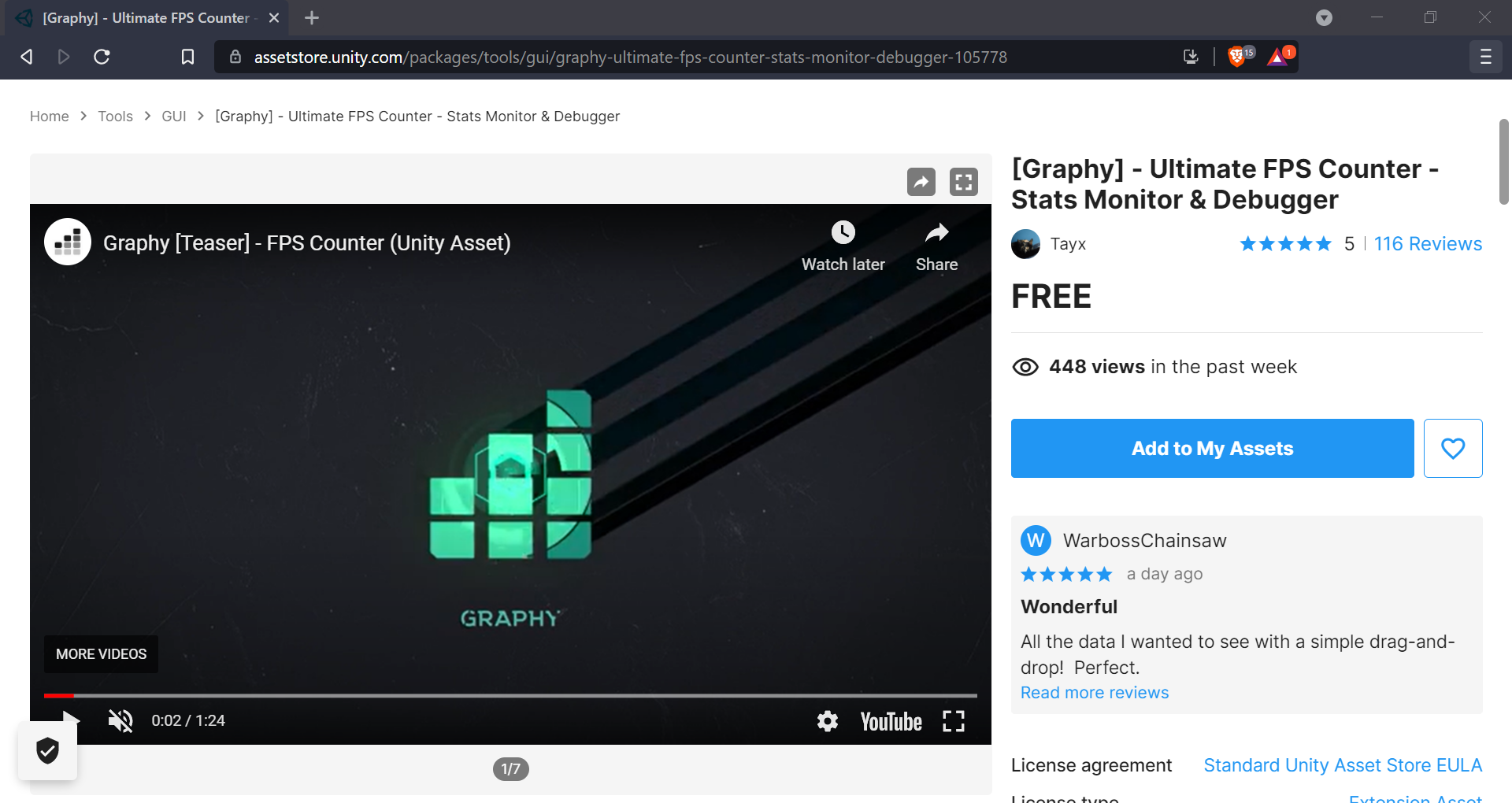Open the GUI breadcrumb category

(174, 117)
